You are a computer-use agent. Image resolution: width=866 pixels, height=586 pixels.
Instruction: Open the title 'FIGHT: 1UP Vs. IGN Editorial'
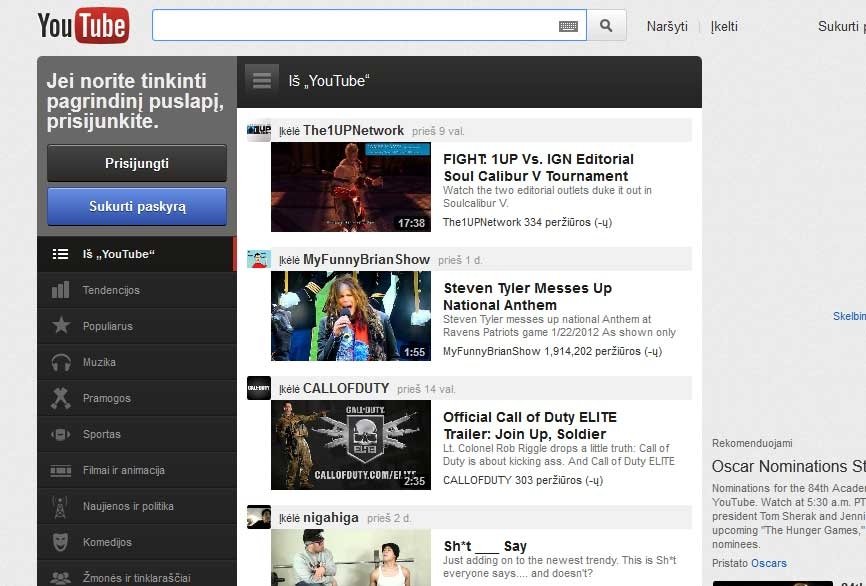[x=538, y=167]
